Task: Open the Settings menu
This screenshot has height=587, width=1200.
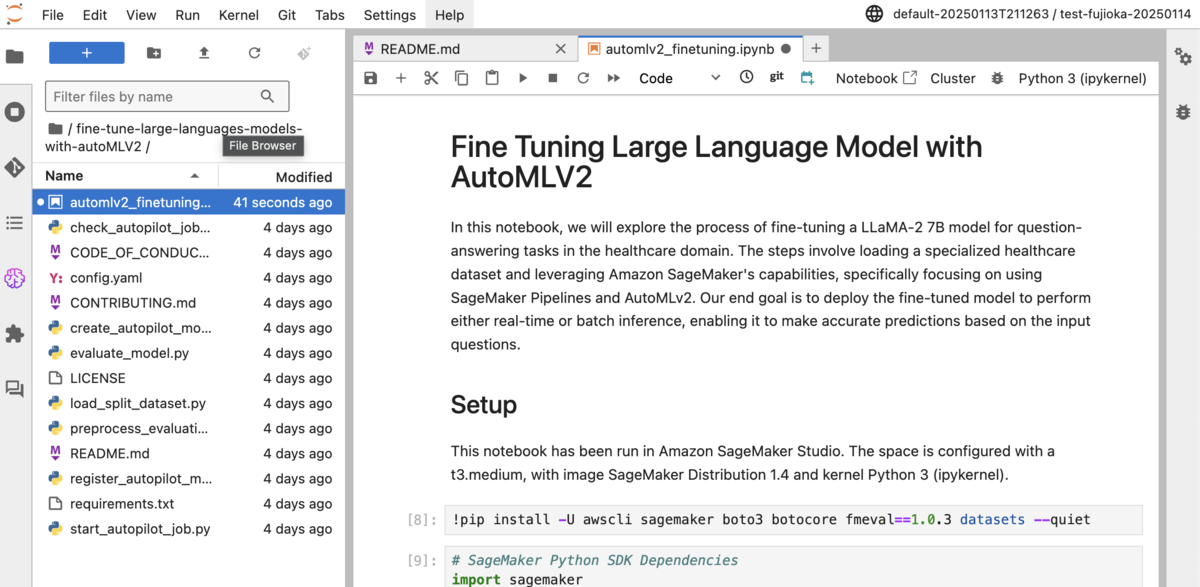Action: pyautogui.click(x=390, y=15)
